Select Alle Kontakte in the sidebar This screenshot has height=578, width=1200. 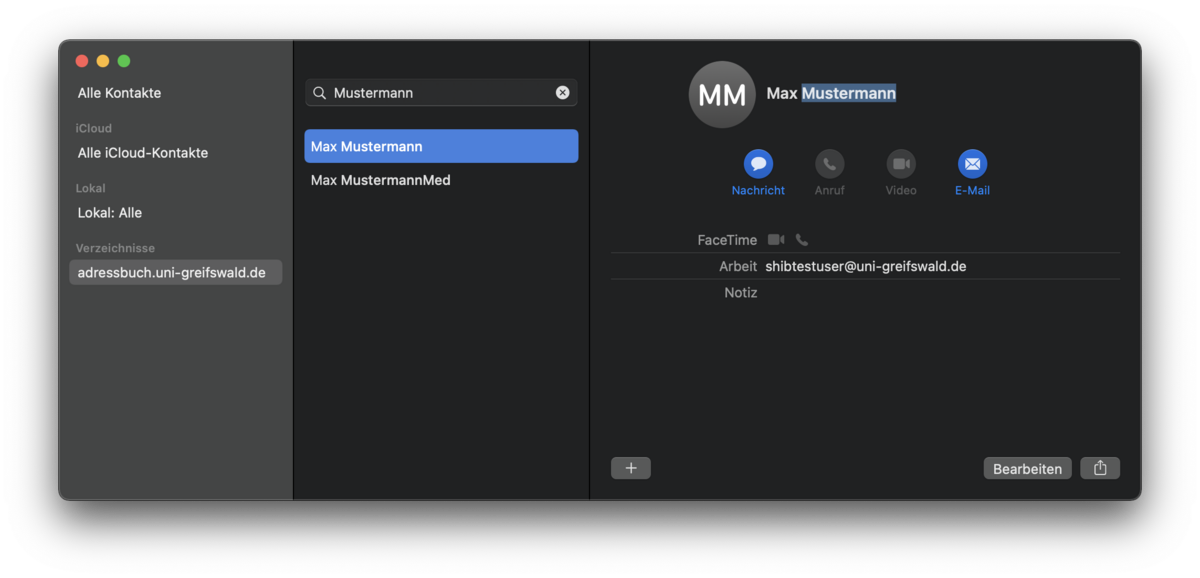120,93
